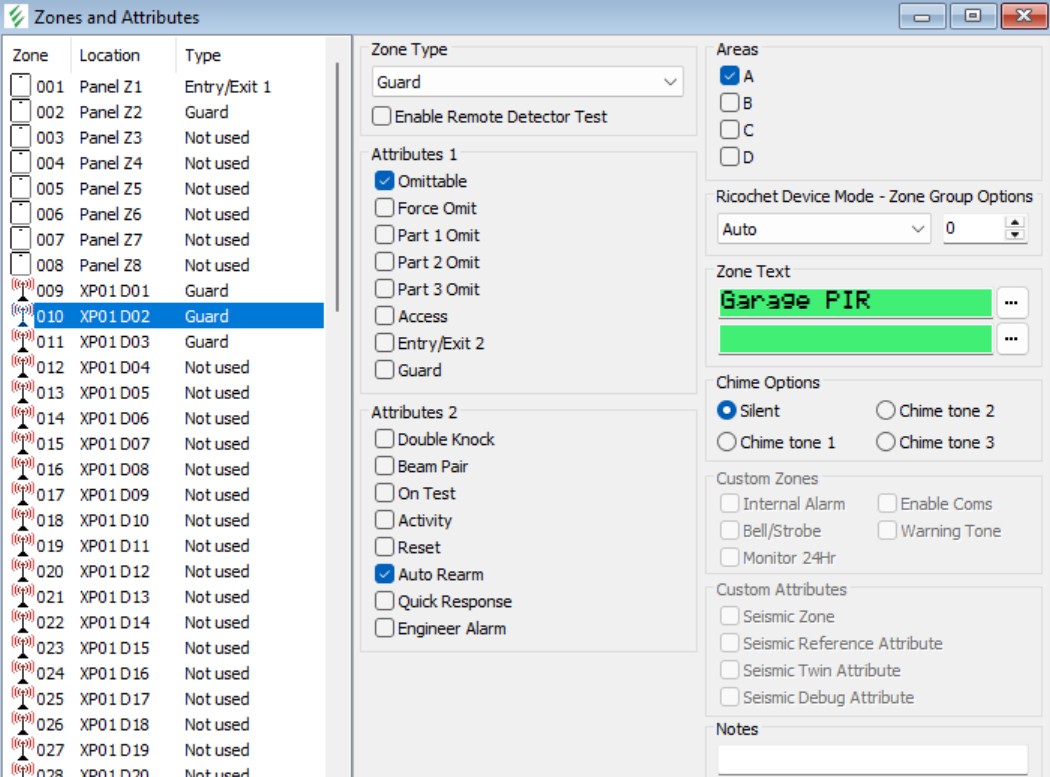
Task: Click the zone list vertical scrollbar
Action: click(338, 190)
